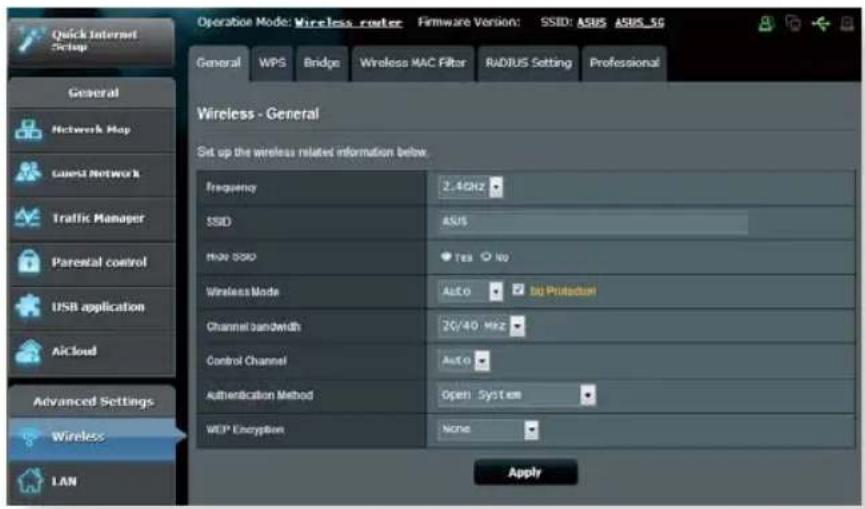Image resolution: width=865 pixels, height=509 pixels.
Task: Switch to the RADIUS Setting tab
Action: (x=528, y=63)
